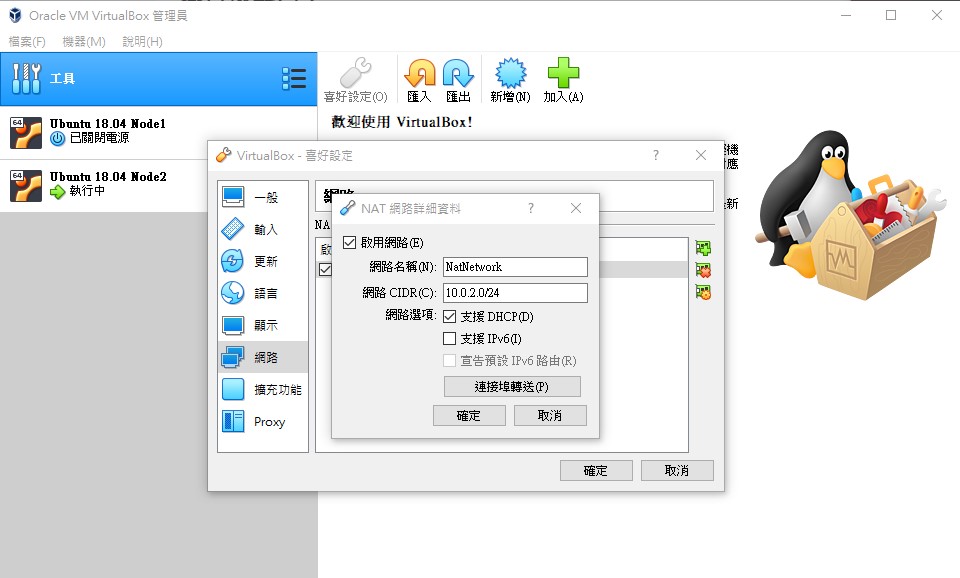Viewport: 960px width, 578px height.
Task: Click the 網路名稱 text field
Action: point(515,267)
